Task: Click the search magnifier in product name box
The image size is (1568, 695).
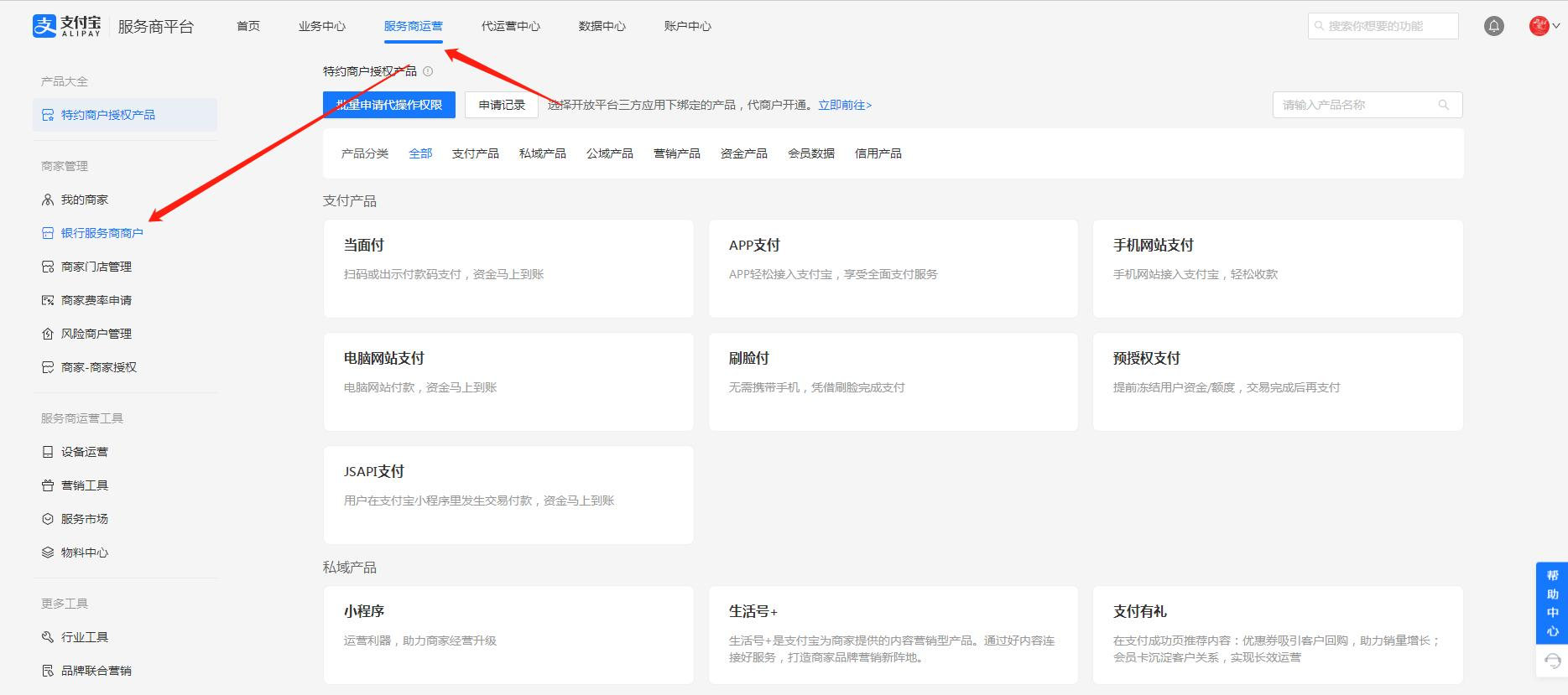Action: [1444, 105]
